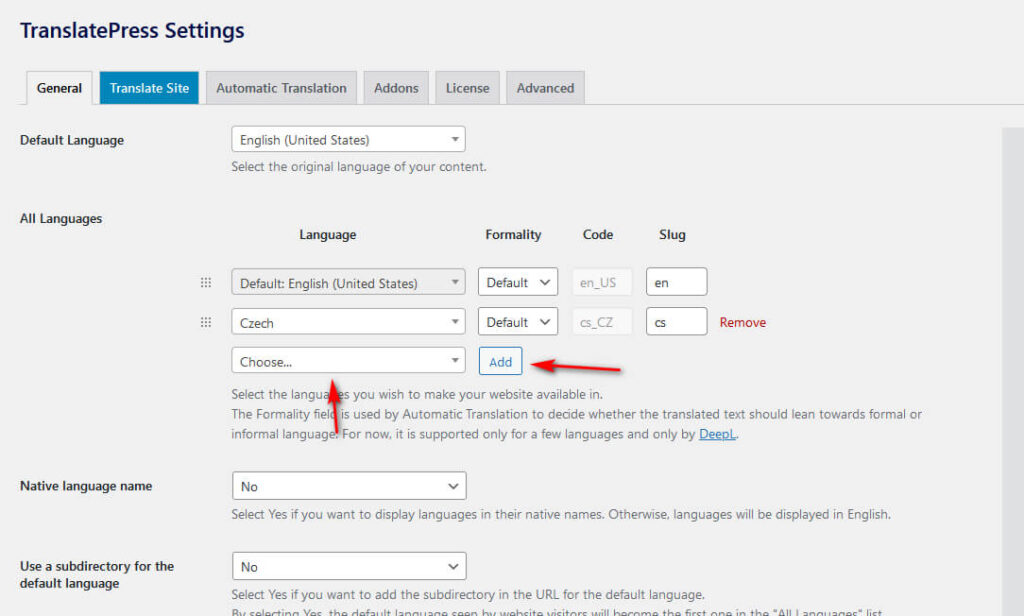The height and width of the screenshot is (616, 1024).
Task: Open Formality dropdown for English row
Action: 518,282
